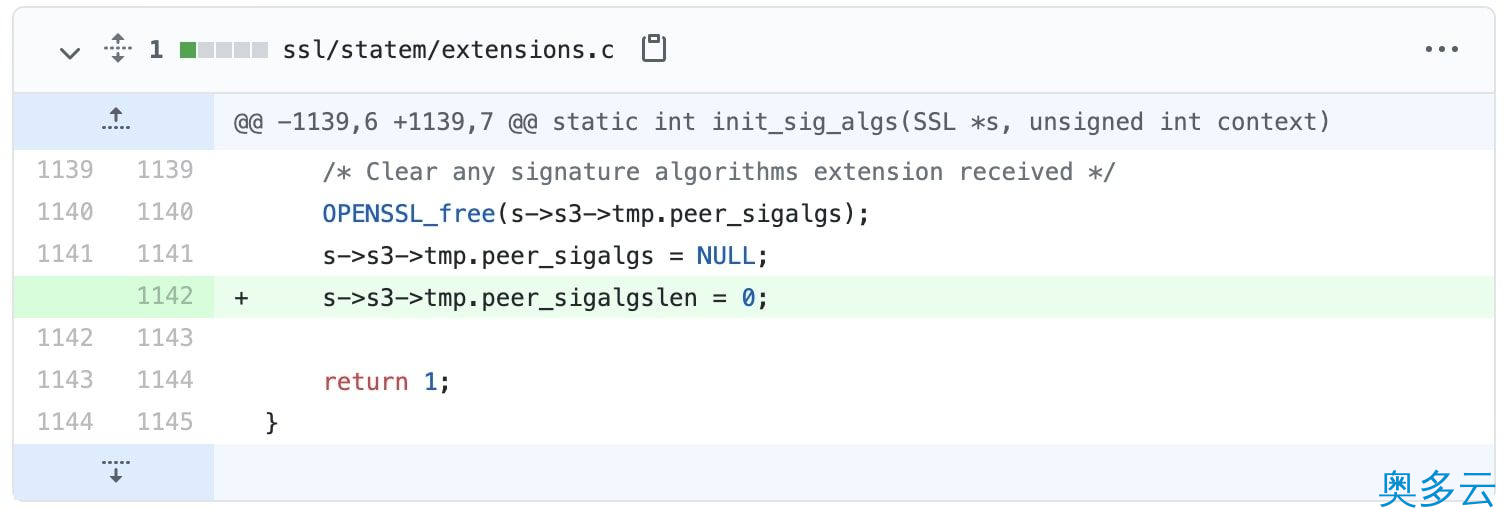1506x518 pixels.
Task: Click the 奥多云 watermark logo
Action: pyautogui.click(x=1436, y=489)
